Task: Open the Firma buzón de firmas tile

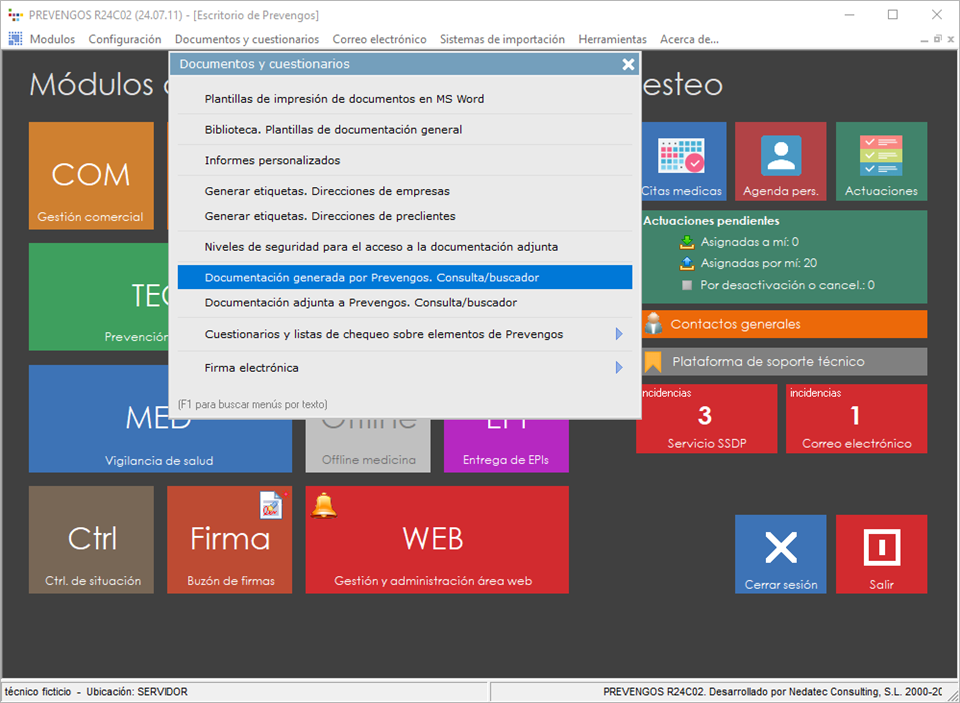Action: [230, 540]
